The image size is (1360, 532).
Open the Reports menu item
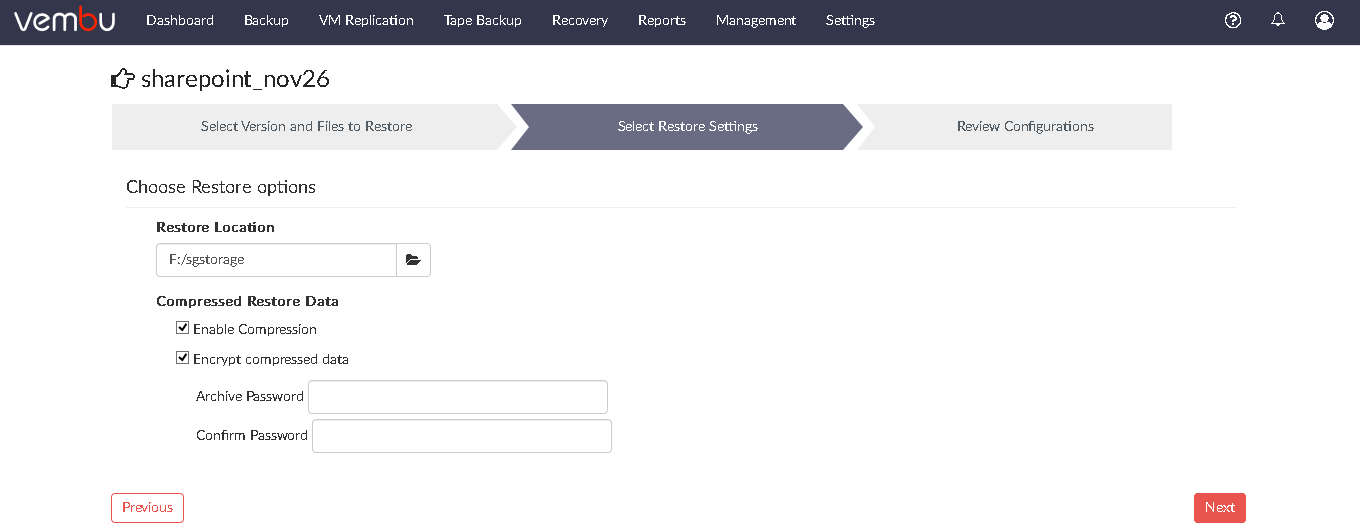pyautogui.click(x=662, y=20)
